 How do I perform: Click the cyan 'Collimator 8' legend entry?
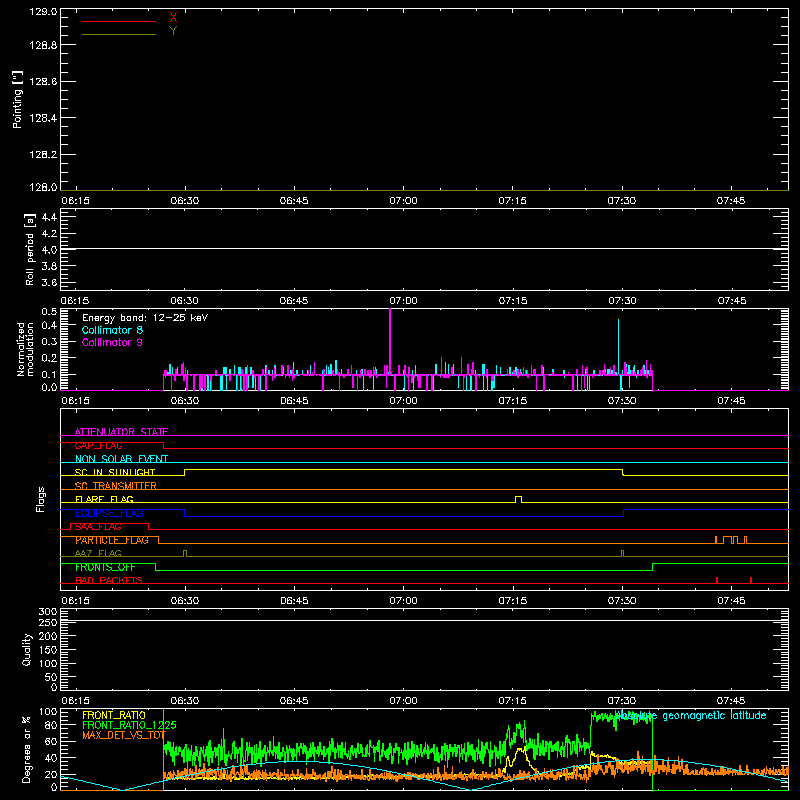112,330
